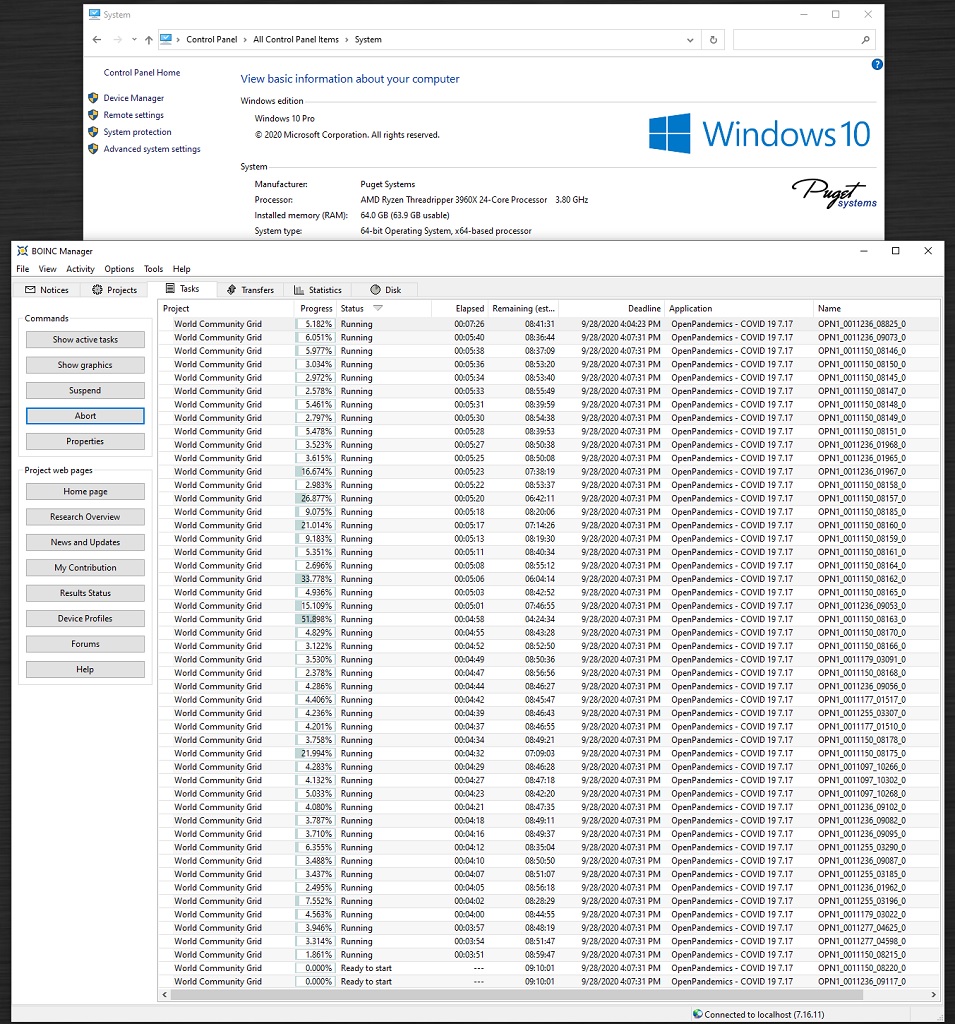Click the Help button in Project web pages
955x1024 pixels.
point(85,669)
